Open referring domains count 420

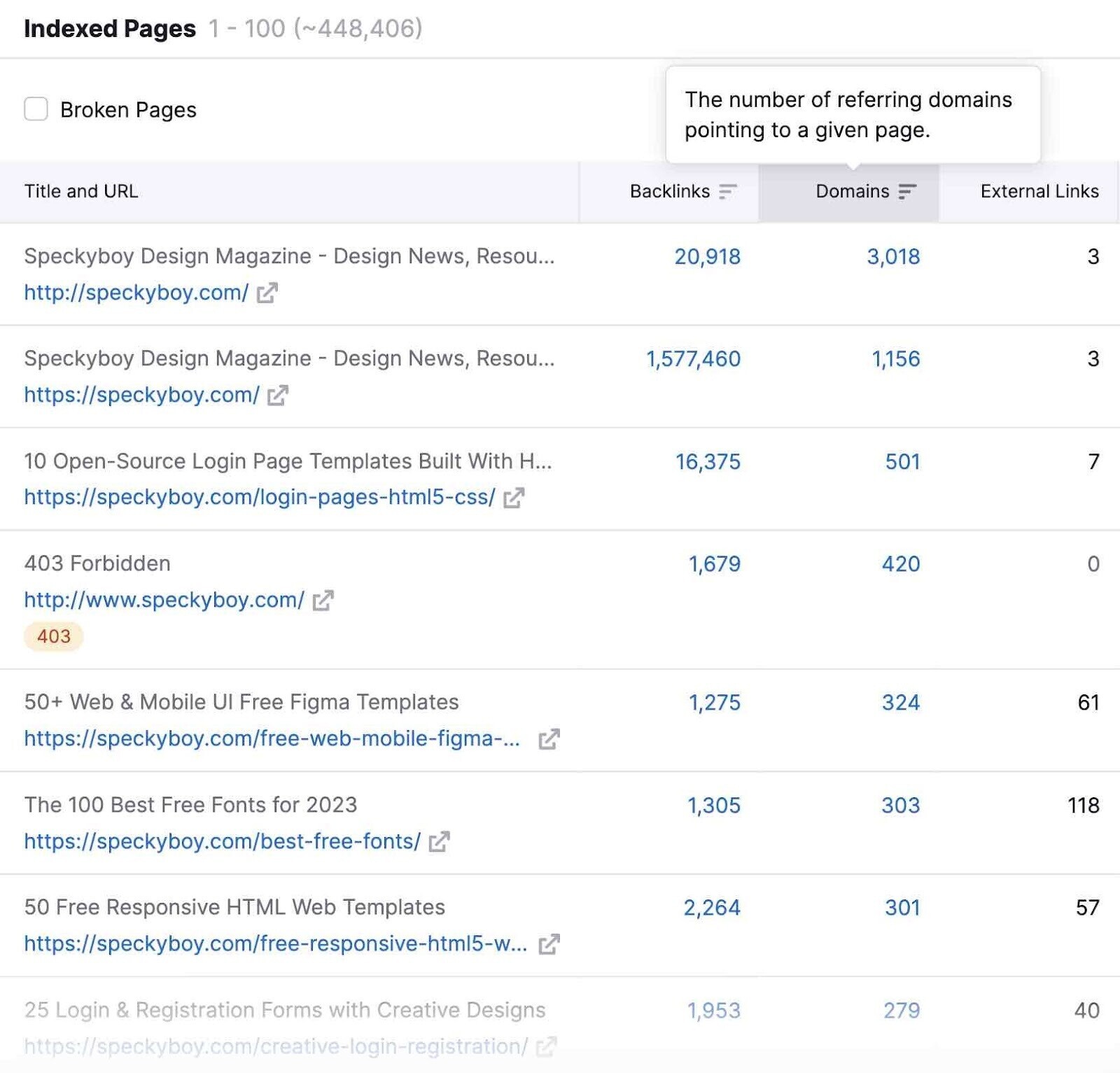click(x=901, y=564)
